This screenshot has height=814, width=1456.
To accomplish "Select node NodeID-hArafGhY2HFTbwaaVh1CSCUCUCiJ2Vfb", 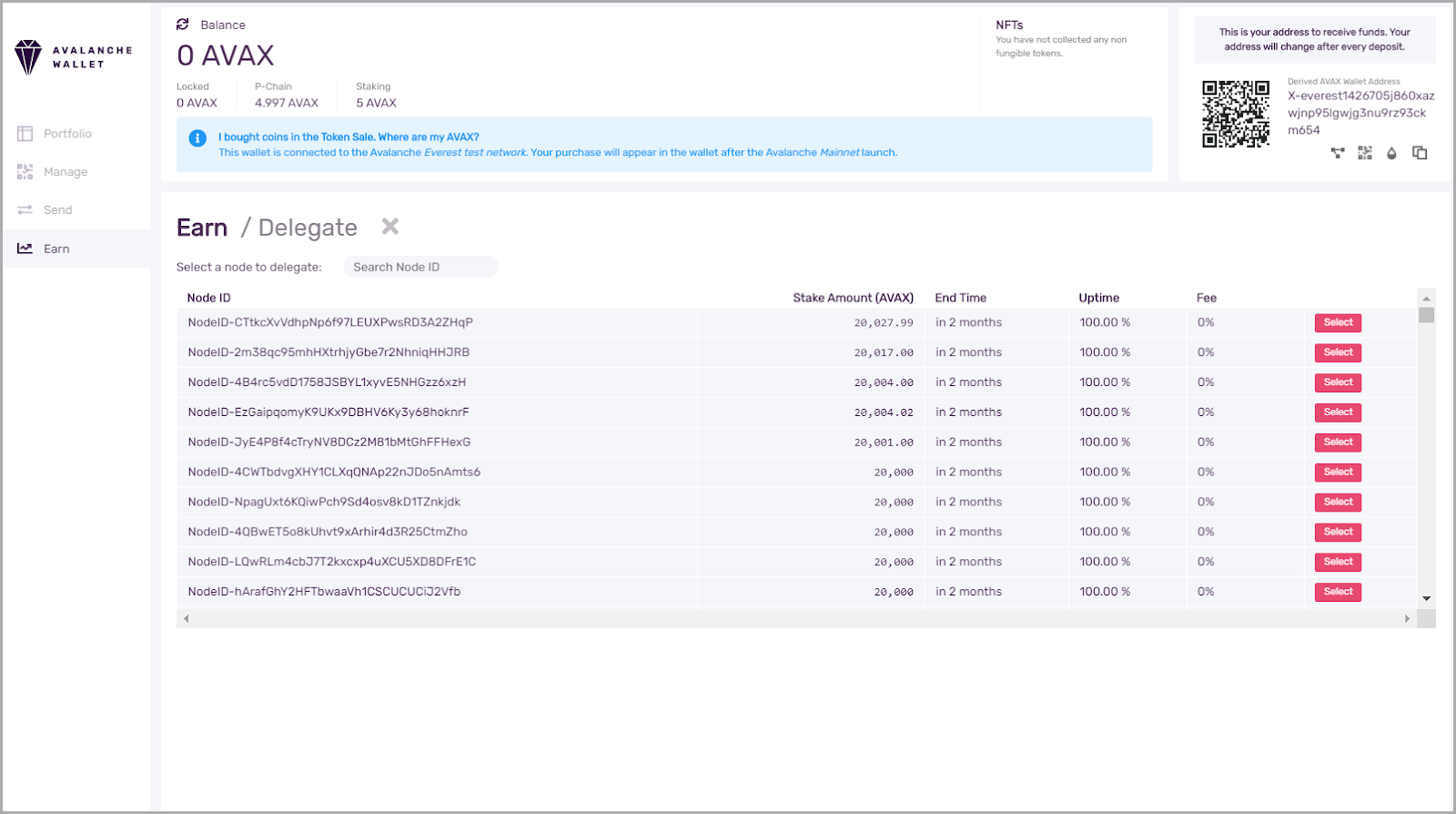I will [1338, 592].
